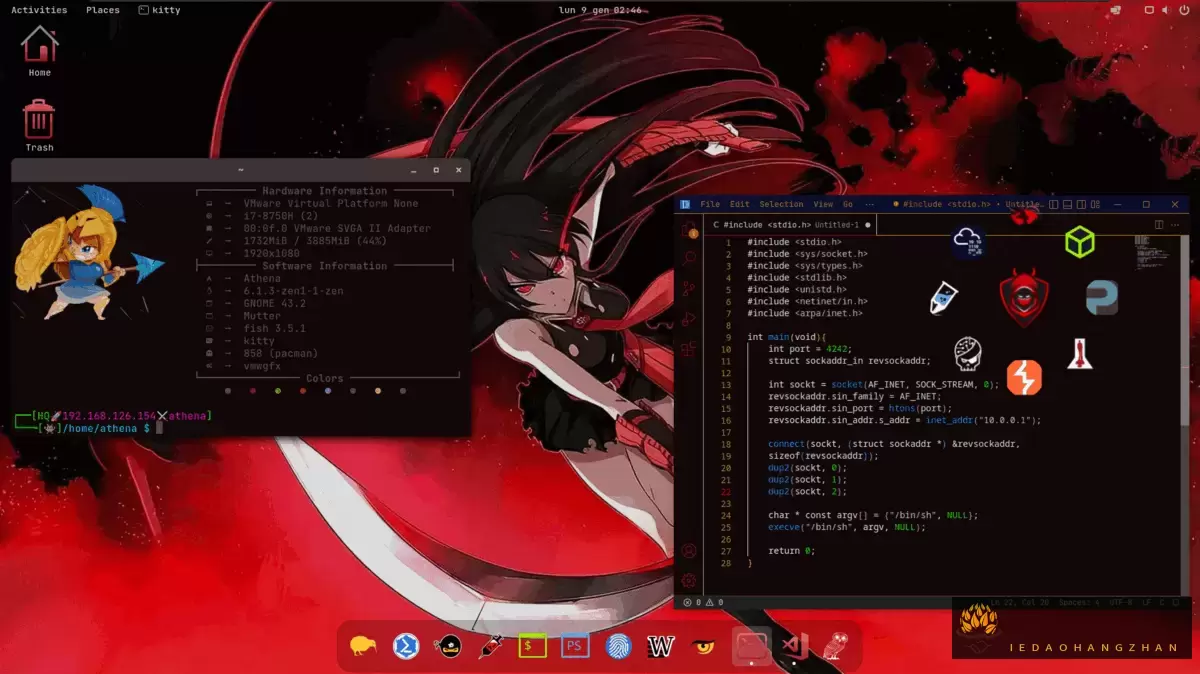Expand the hidden menus ellipsis in VS Code

870,204
